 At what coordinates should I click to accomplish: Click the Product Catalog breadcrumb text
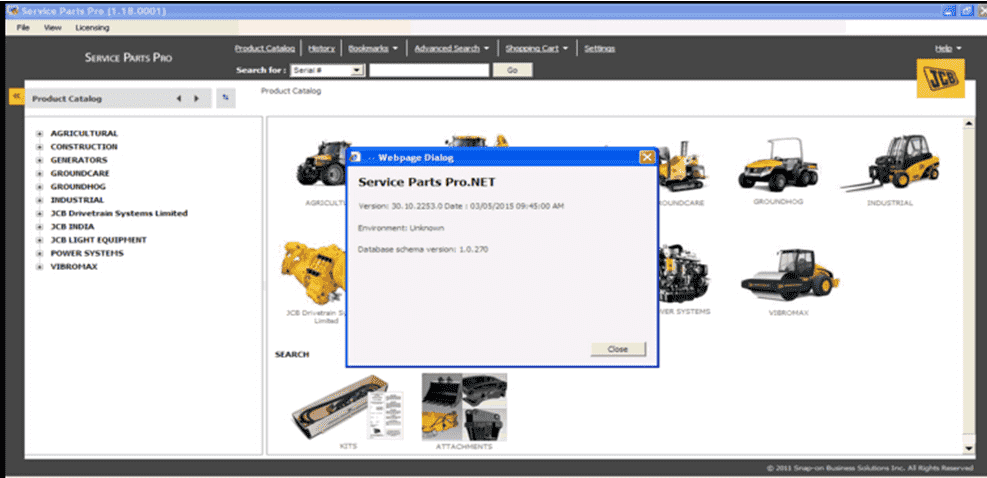coord(291,91)
